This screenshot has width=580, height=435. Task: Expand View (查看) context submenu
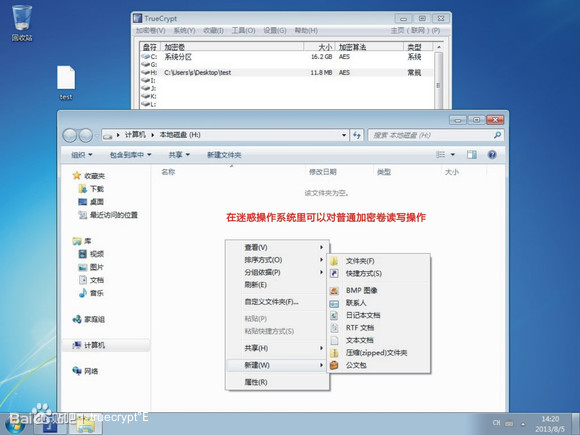pos(277,247)
